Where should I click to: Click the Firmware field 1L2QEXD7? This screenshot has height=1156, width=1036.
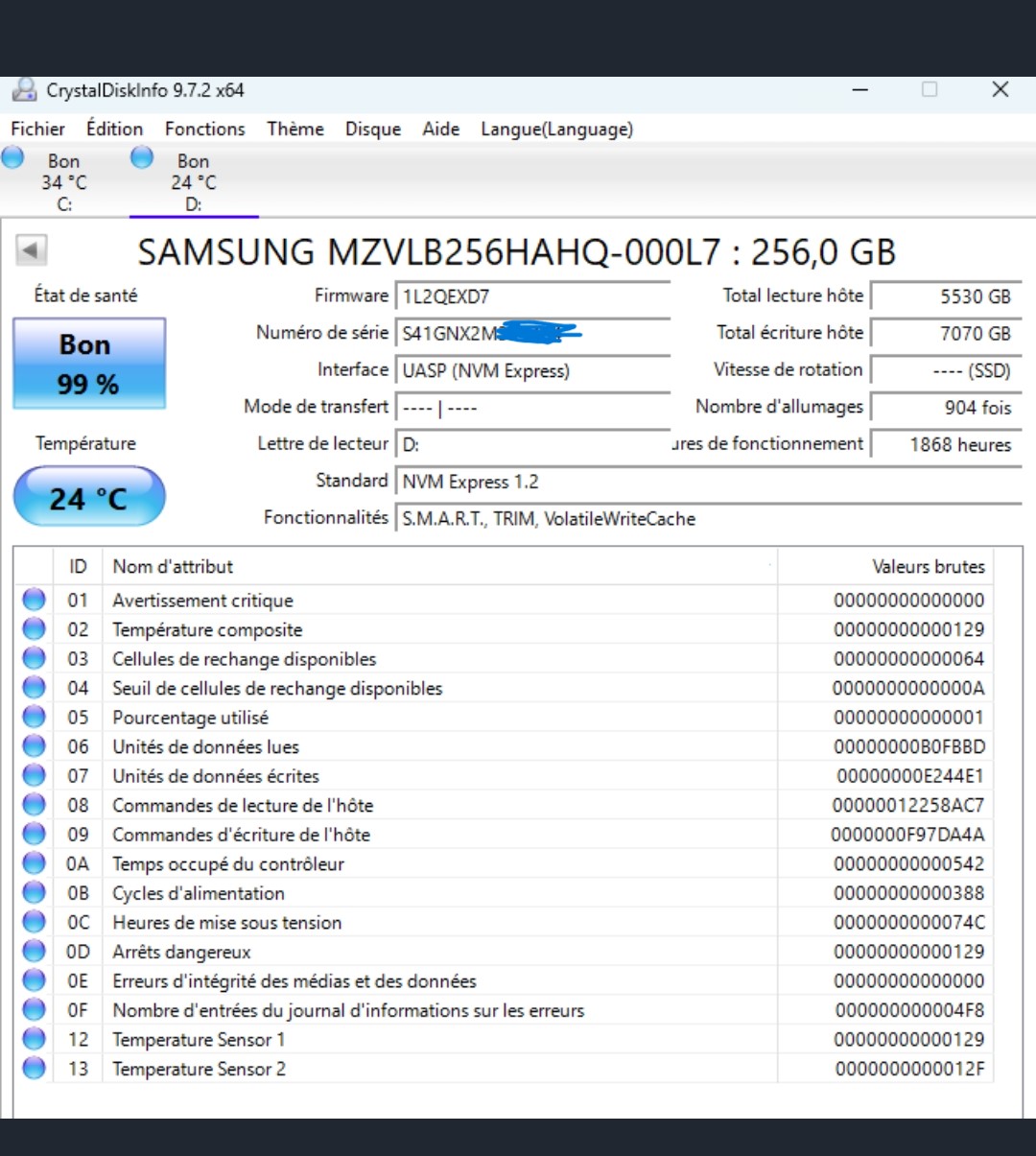point(533,296)
